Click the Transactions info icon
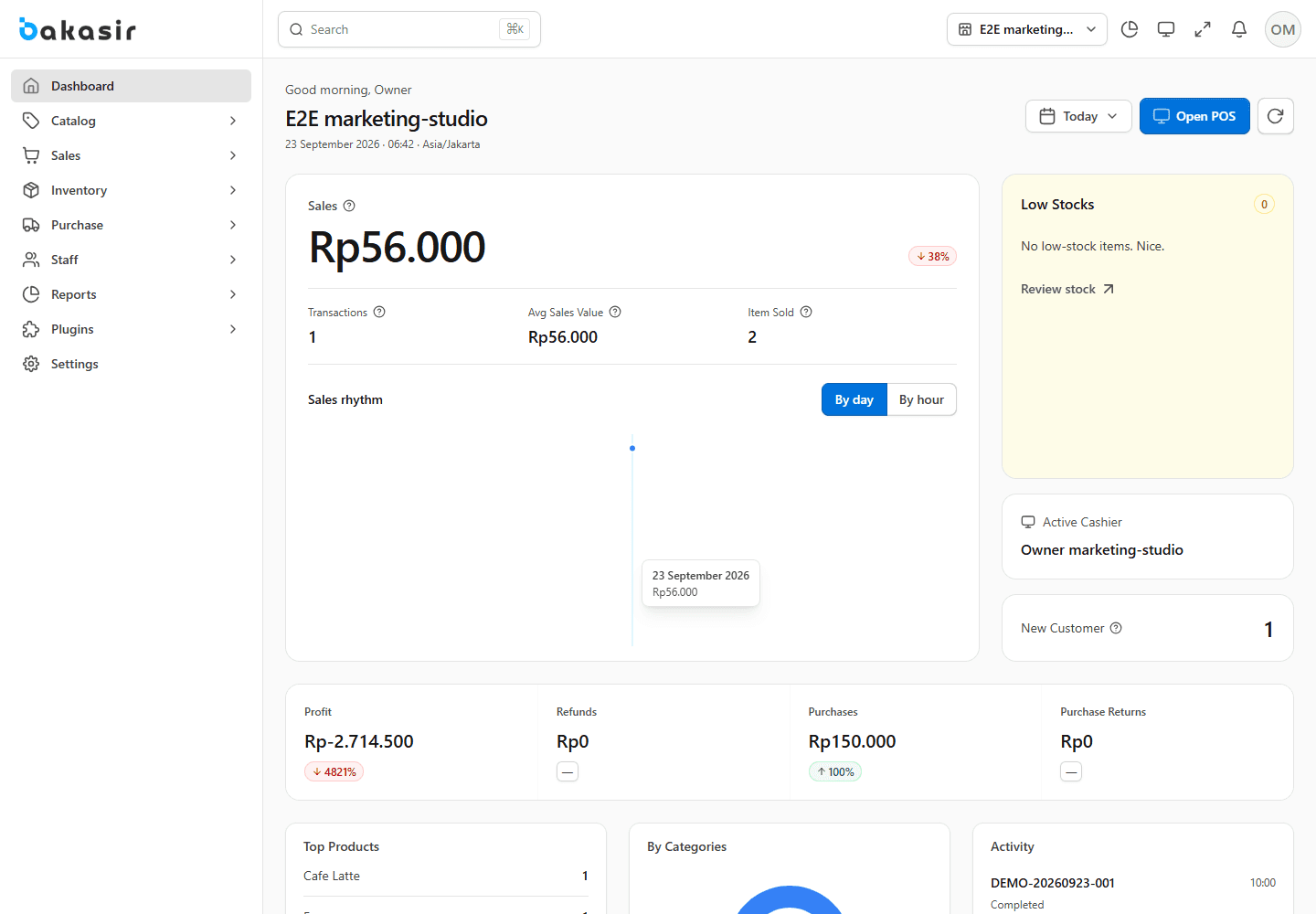Screen dimensions: 1316x914 tap(379, 312)
